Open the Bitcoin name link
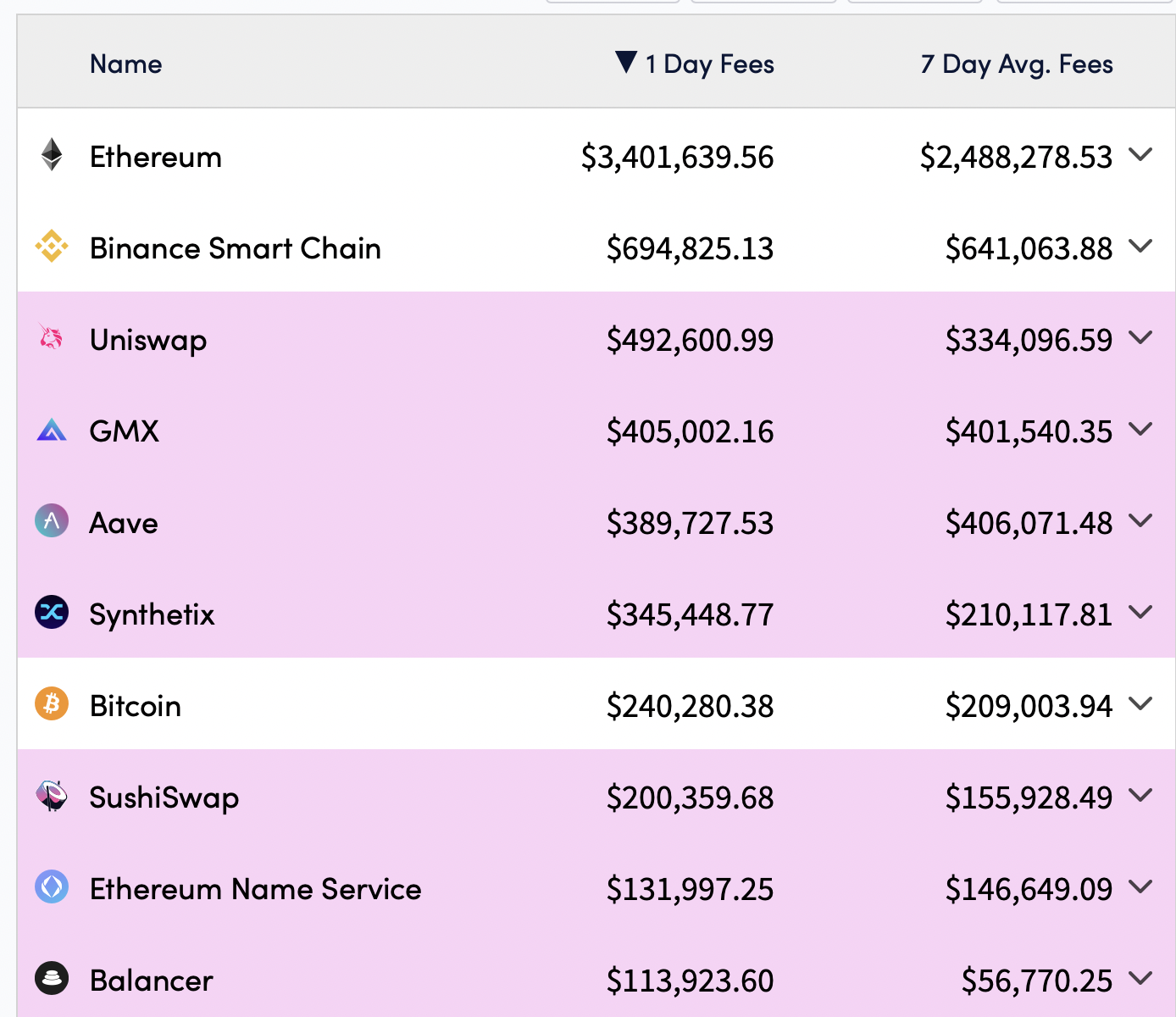This screenshot has height=1017, width=1176. pos(136,706)
